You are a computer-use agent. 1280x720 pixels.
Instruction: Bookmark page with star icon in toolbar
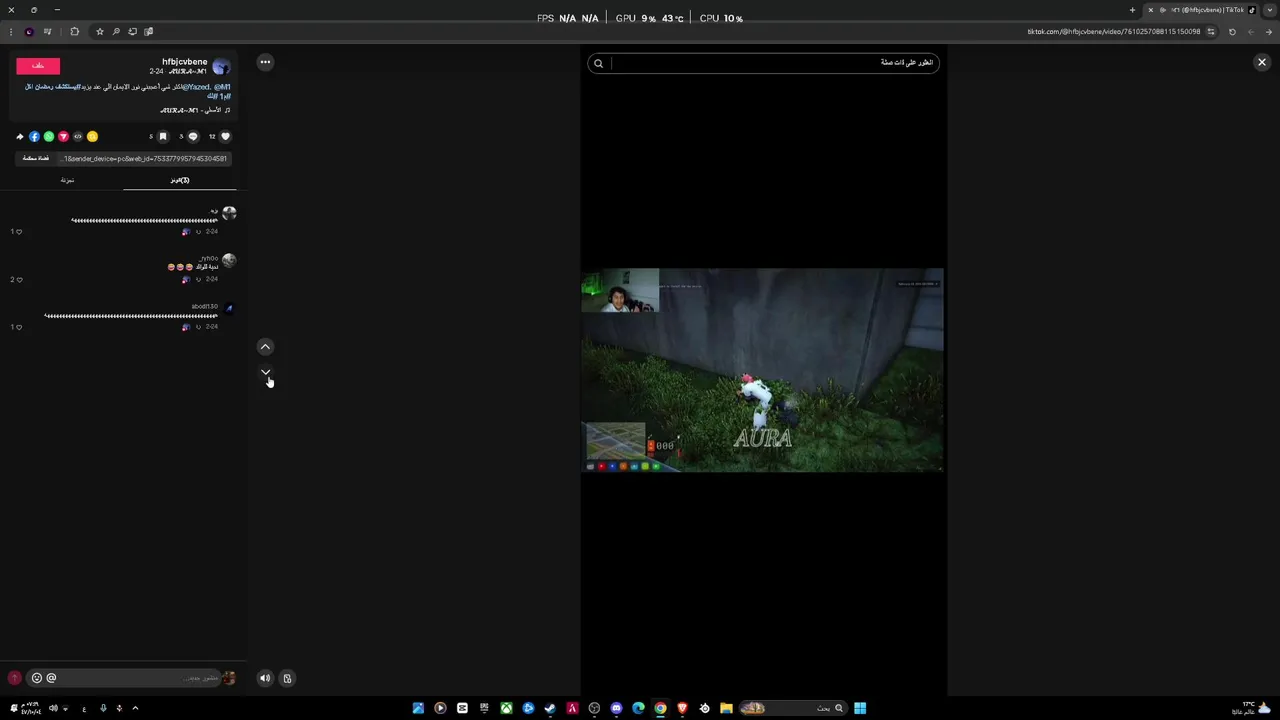coord(99,32)
